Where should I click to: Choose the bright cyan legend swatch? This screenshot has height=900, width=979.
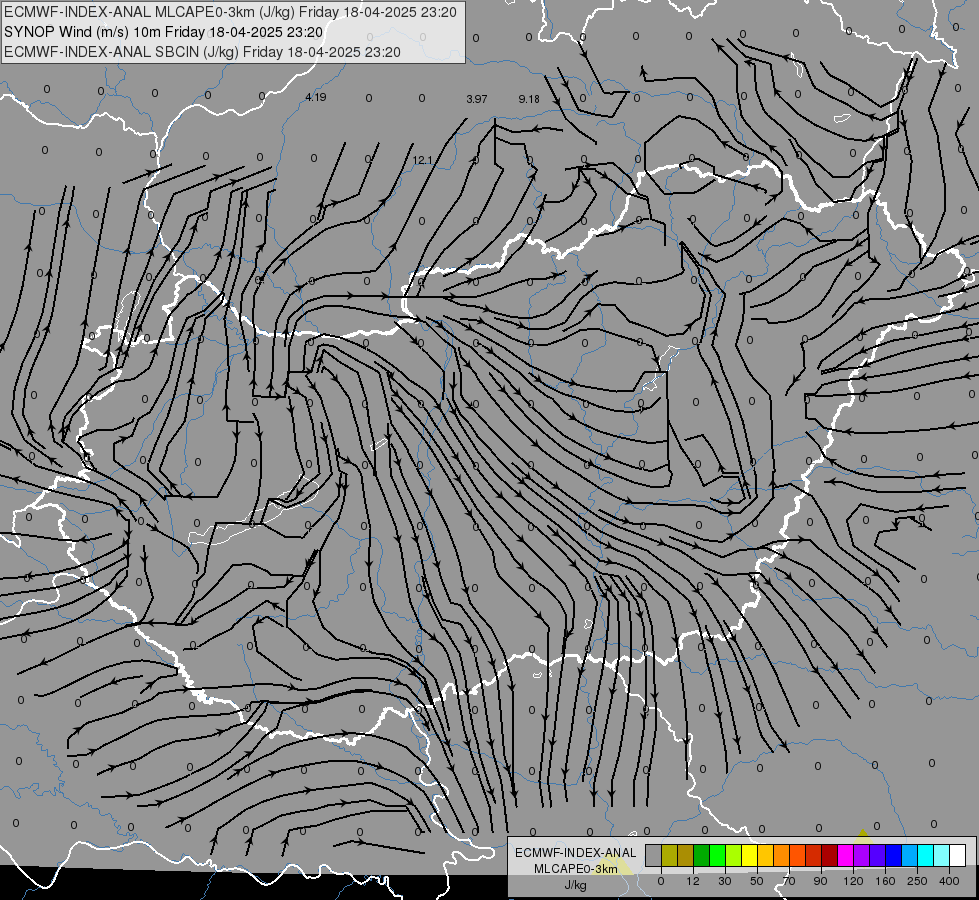(x=925, y=856)
